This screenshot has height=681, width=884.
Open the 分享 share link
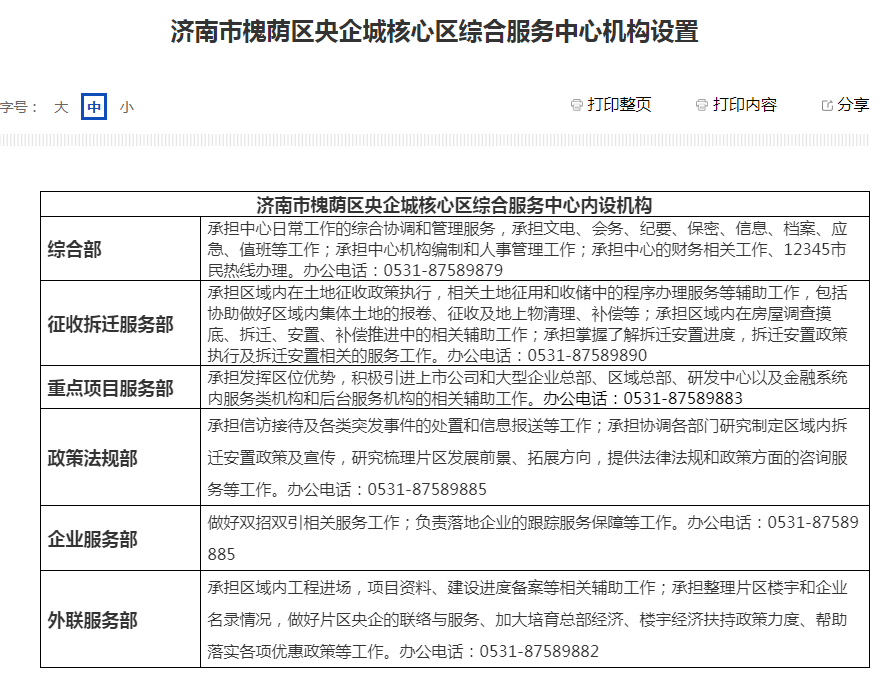coord(853,104)
